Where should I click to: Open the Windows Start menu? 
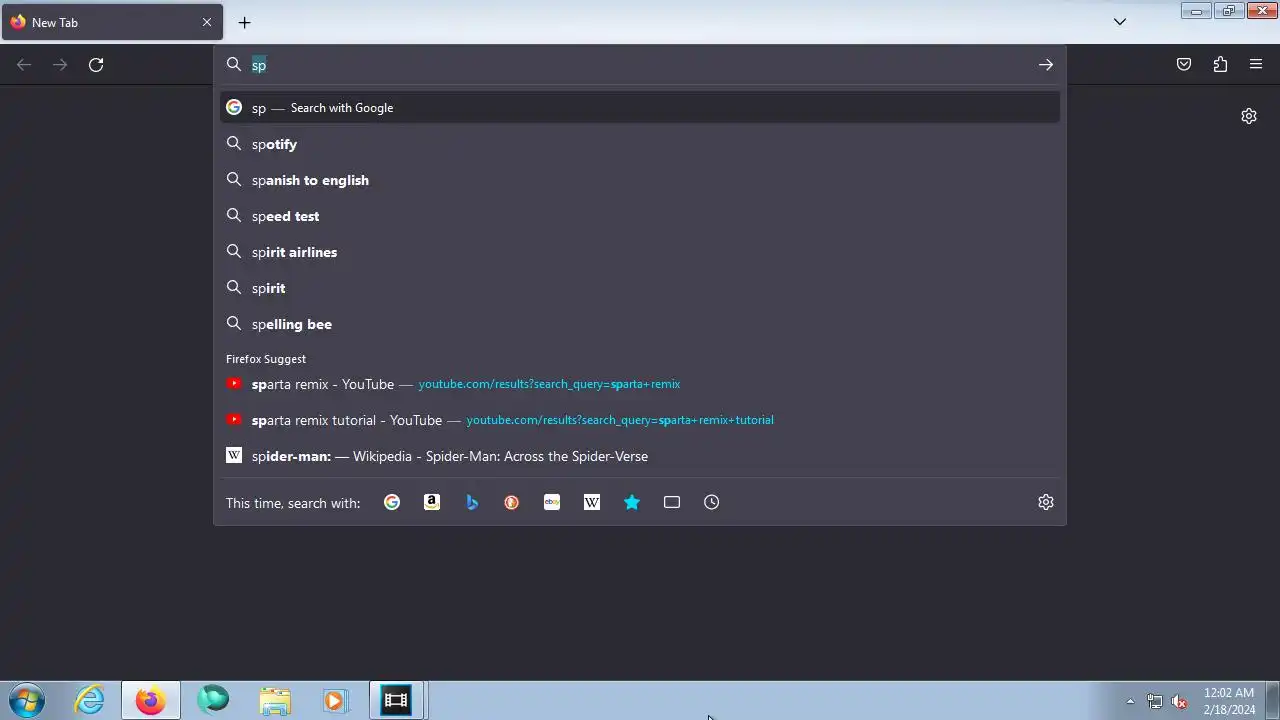pyautogui.click(x=27, y=700)
